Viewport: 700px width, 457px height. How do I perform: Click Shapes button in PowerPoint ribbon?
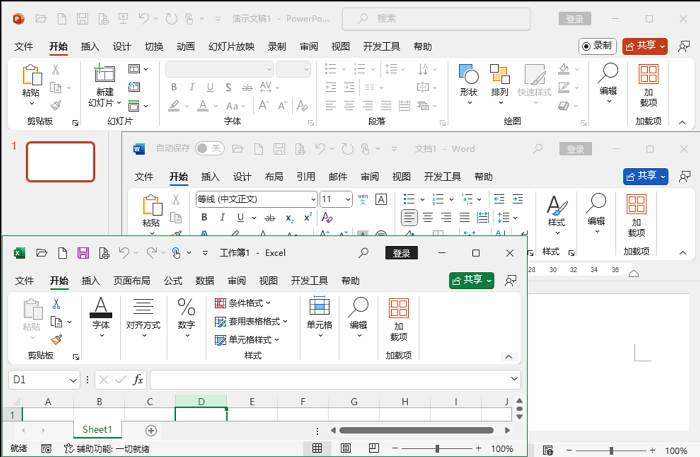(469, 85)
